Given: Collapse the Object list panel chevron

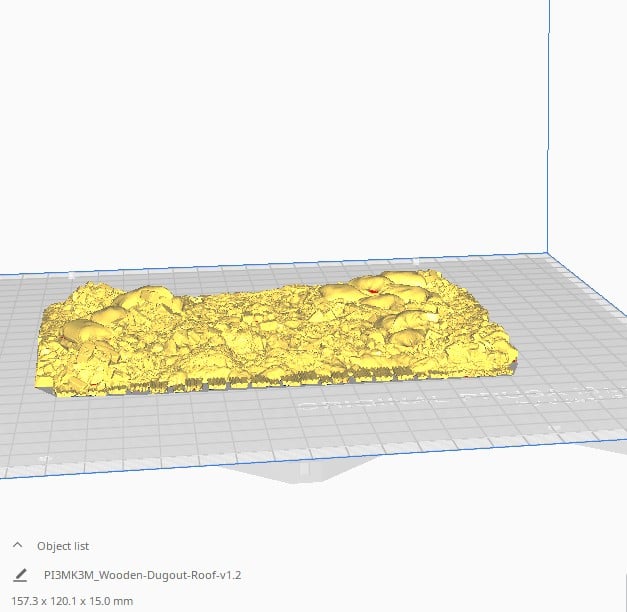Looking at the screenshot, I should [18, 545].
